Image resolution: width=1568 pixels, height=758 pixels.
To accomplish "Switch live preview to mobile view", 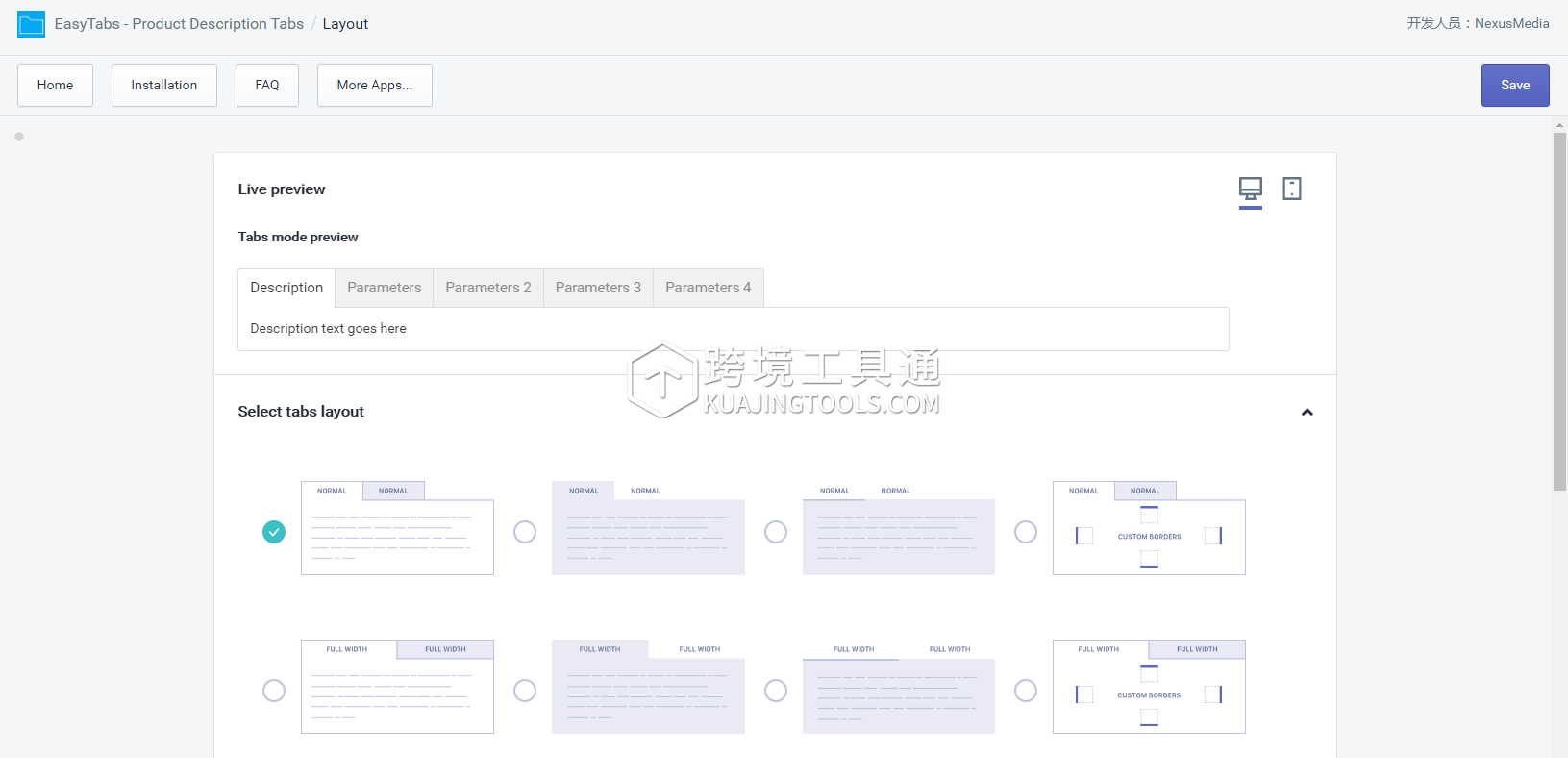I will [1292, 189].
